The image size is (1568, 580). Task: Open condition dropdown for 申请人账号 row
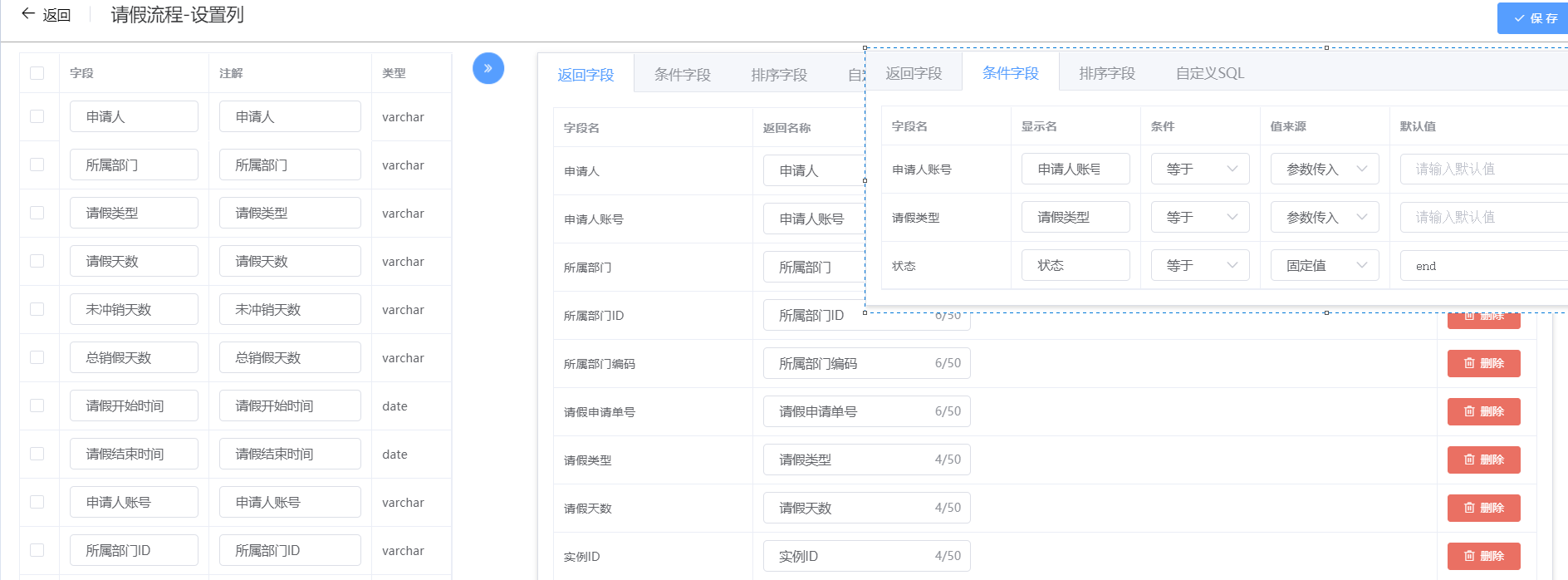(x=1200, y=169)
